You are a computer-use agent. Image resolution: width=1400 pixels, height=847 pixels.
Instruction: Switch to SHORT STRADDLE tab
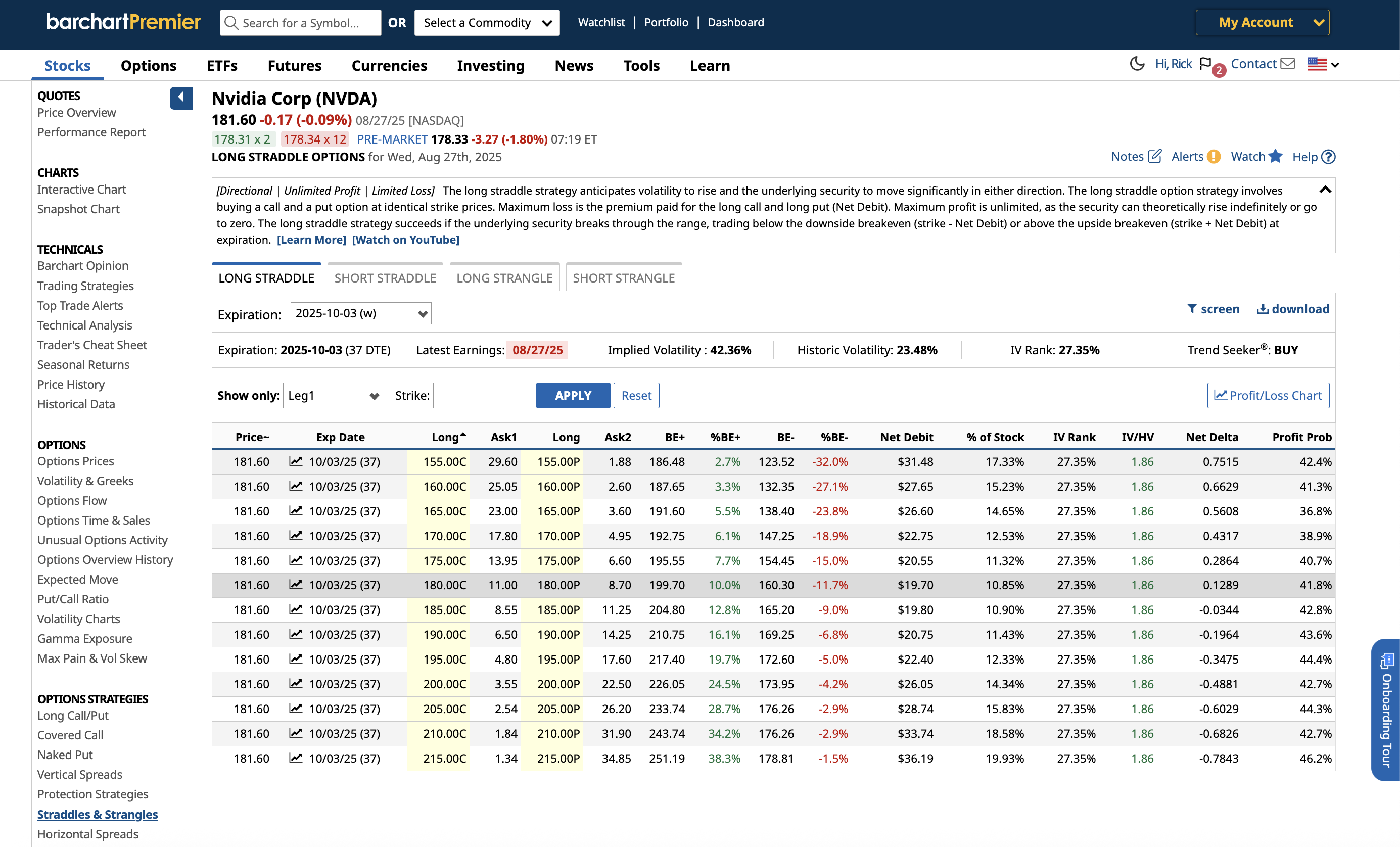[x=385, y=278]
